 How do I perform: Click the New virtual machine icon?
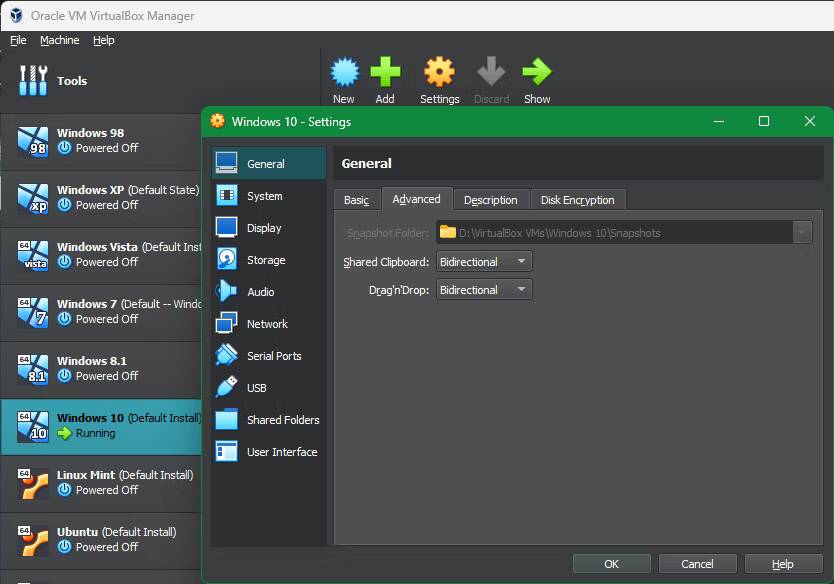click(x=344, y=72)
